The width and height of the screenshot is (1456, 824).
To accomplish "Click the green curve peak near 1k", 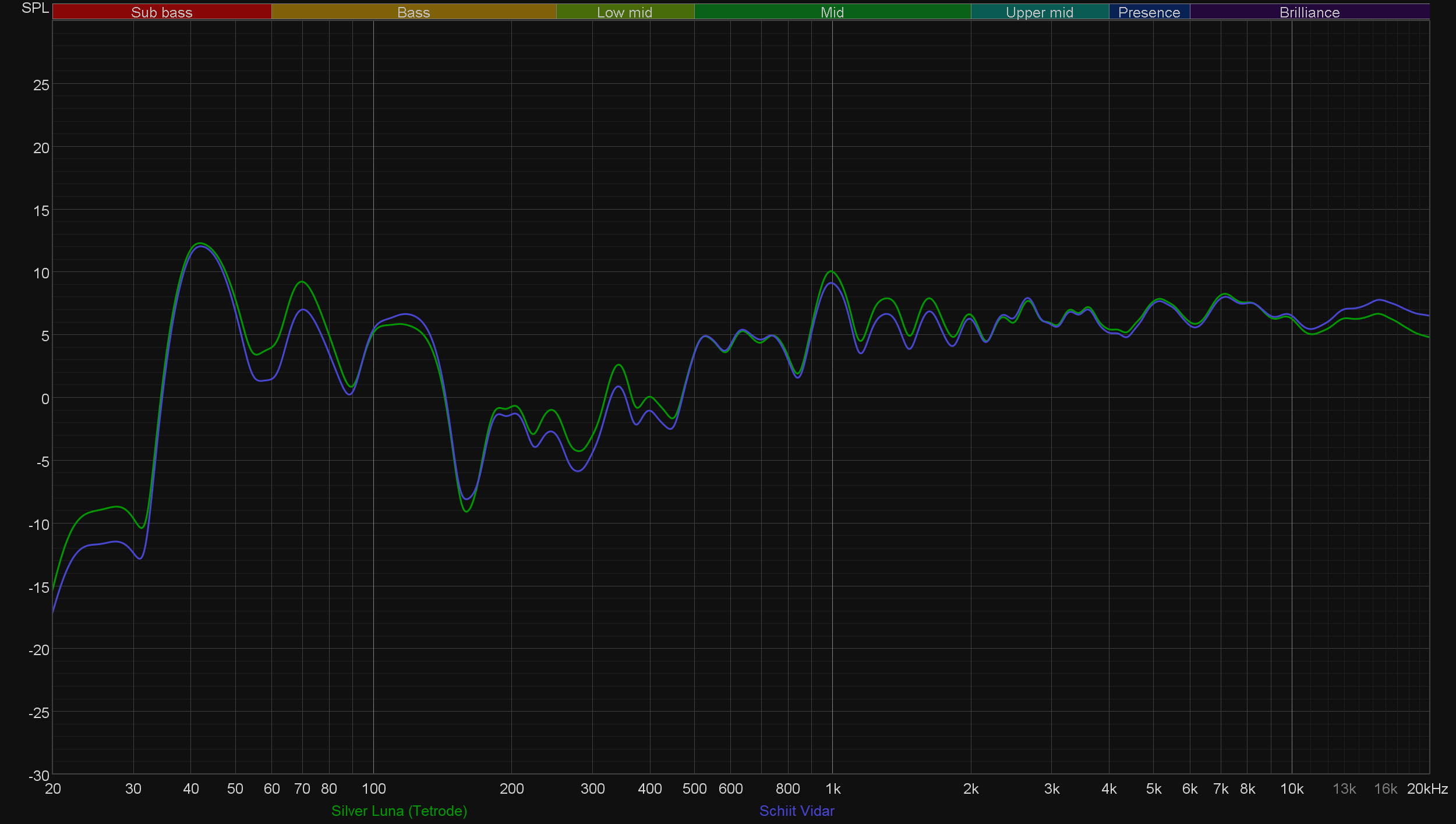I will [831, 271].
